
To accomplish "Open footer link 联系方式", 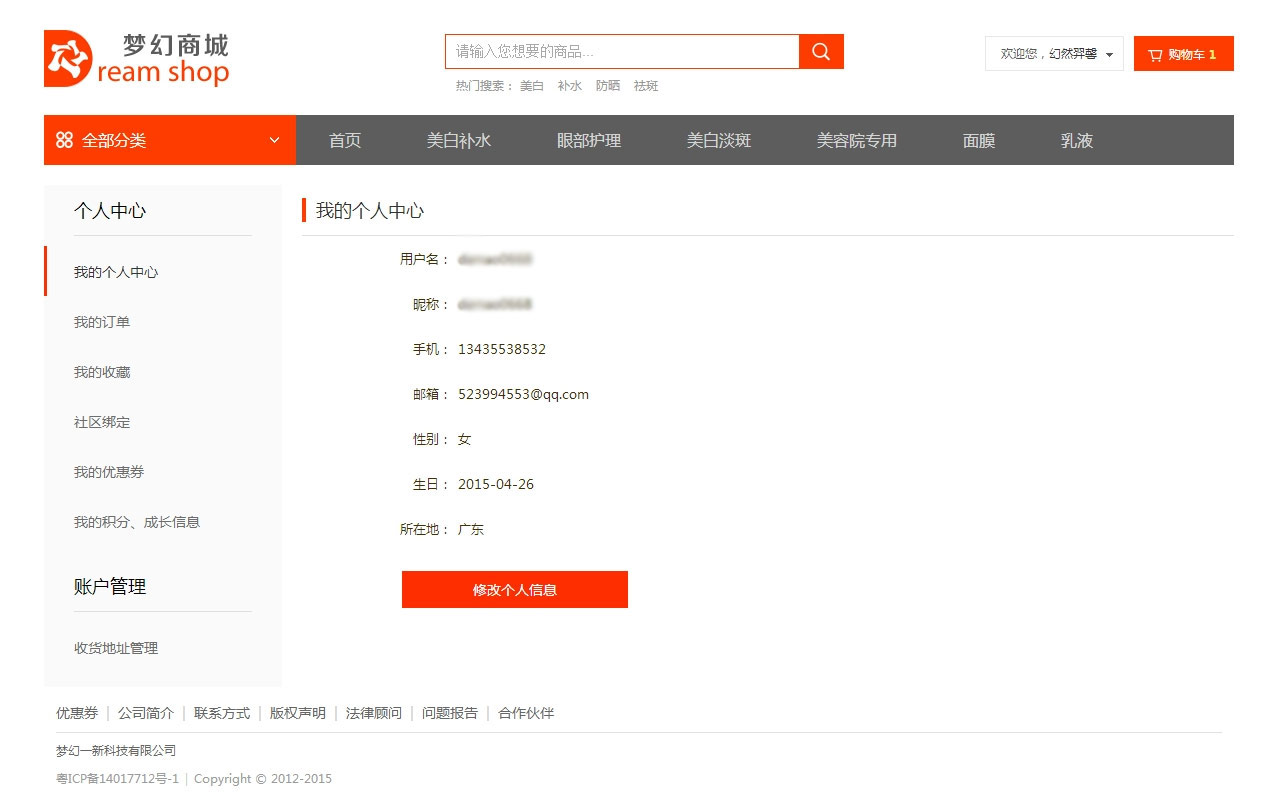I will click(x=222, y=713).
